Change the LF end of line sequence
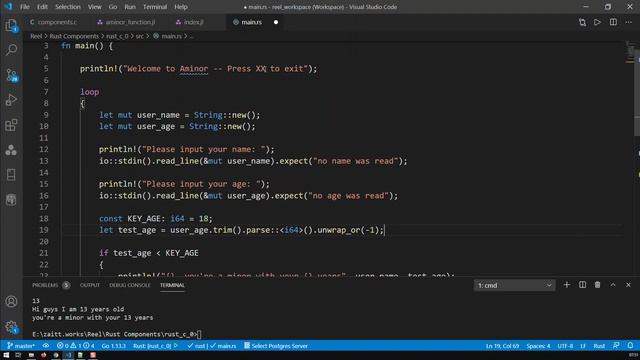Viewport: 640px width, 360px height. point(583,346)
